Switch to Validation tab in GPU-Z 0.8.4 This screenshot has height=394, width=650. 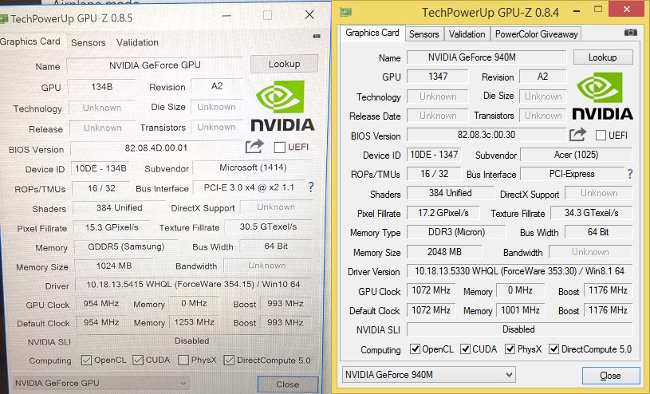coord(467,34)
